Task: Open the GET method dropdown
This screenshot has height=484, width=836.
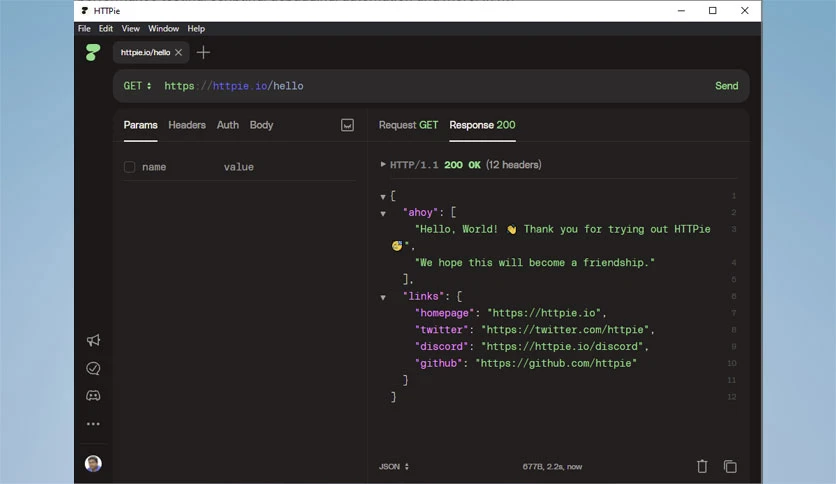Action: point(137,86)
